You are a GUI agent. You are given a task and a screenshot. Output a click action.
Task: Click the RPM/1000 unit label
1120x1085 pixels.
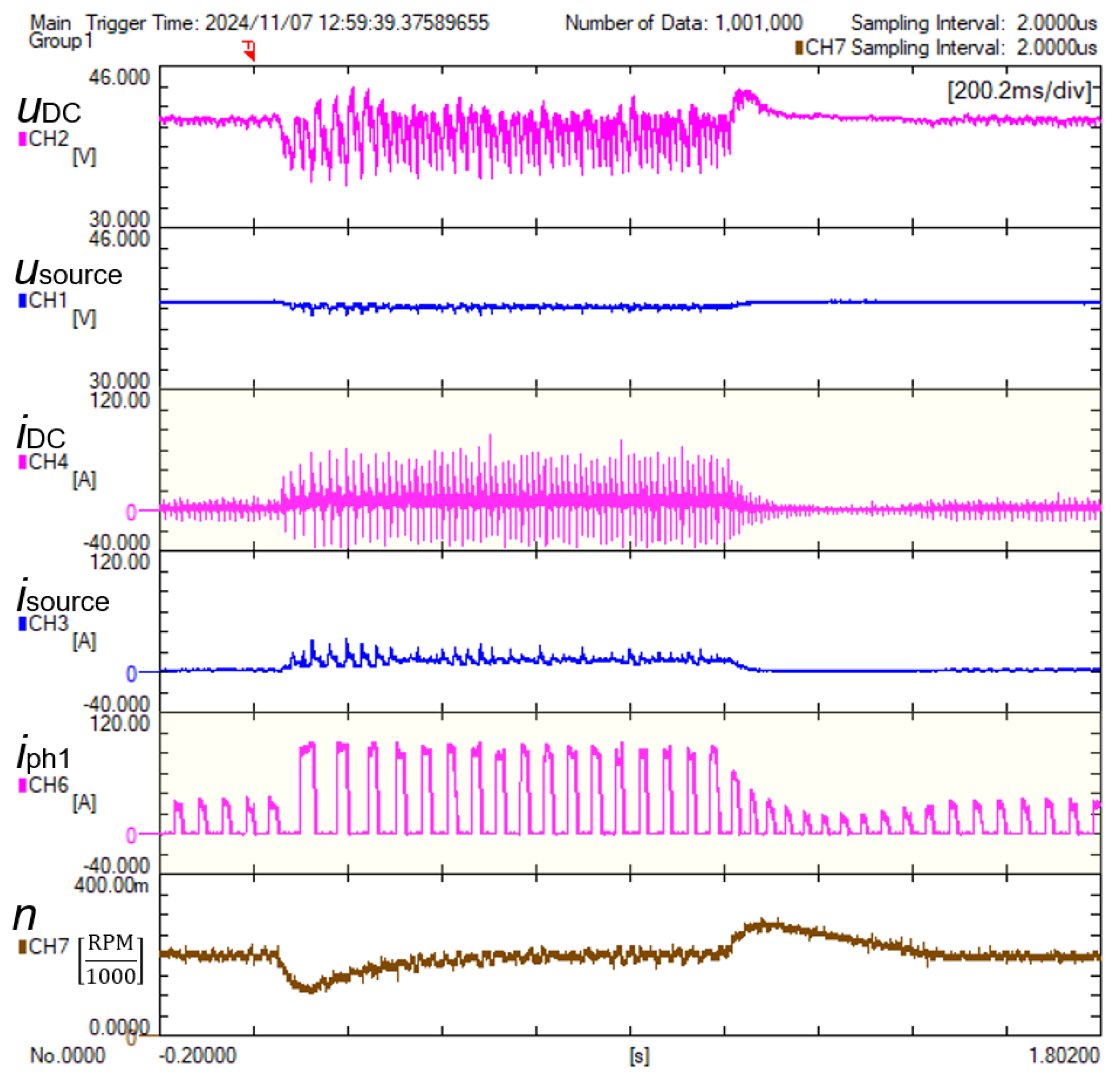click(111, 960)
